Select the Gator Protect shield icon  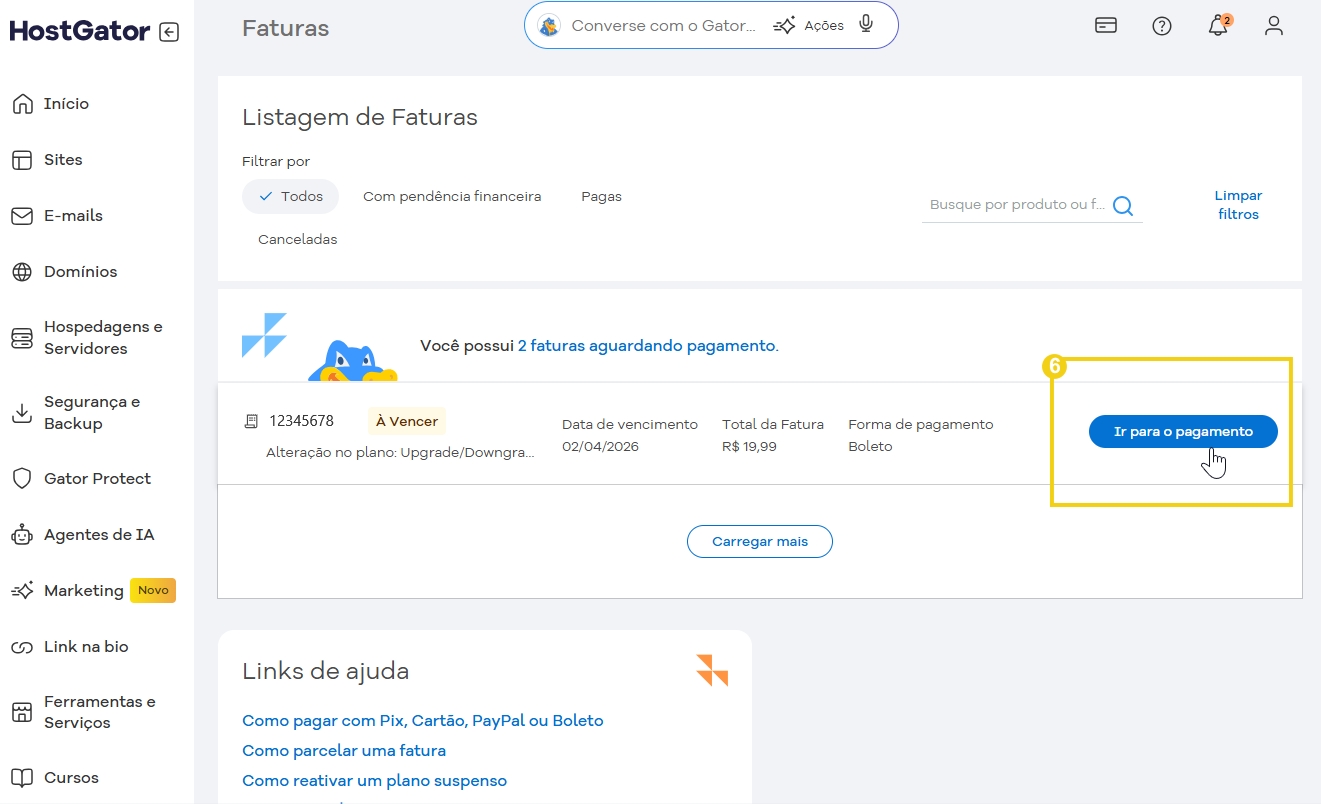point(22,478)
